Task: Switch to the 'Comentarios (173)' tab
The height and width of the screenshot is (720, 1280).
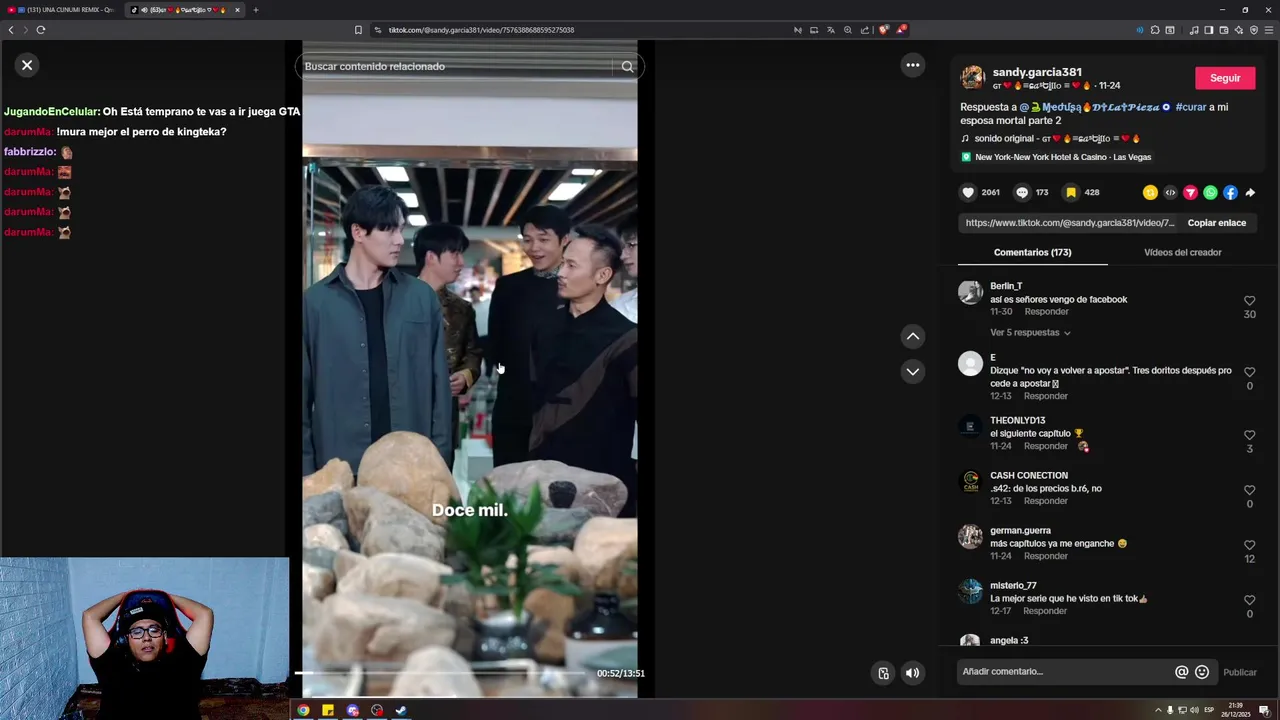Action: coord(1032,252)
